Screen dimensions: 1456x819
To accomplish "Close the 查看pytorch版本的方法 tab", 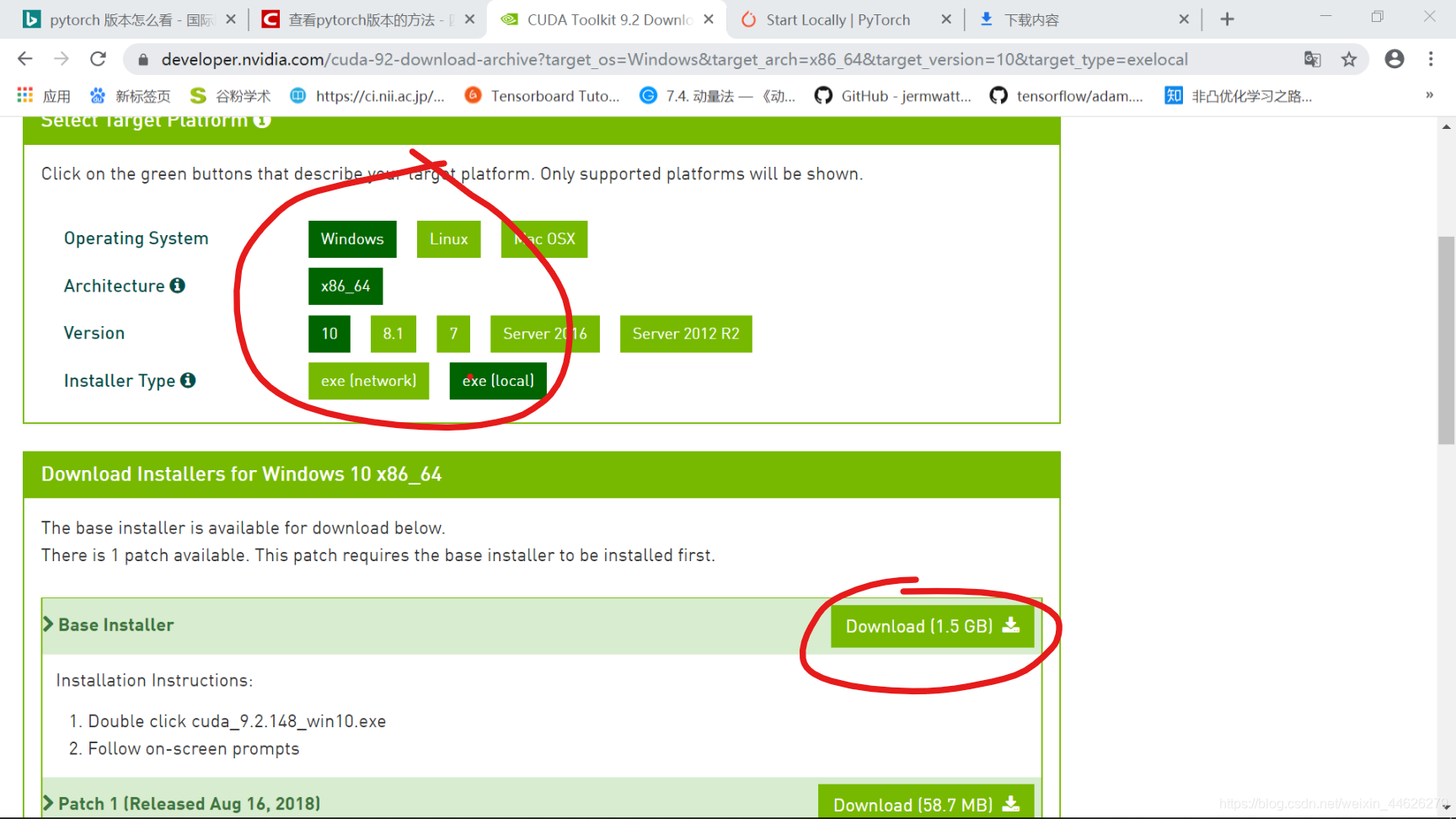I will click(x=469, y=19).
